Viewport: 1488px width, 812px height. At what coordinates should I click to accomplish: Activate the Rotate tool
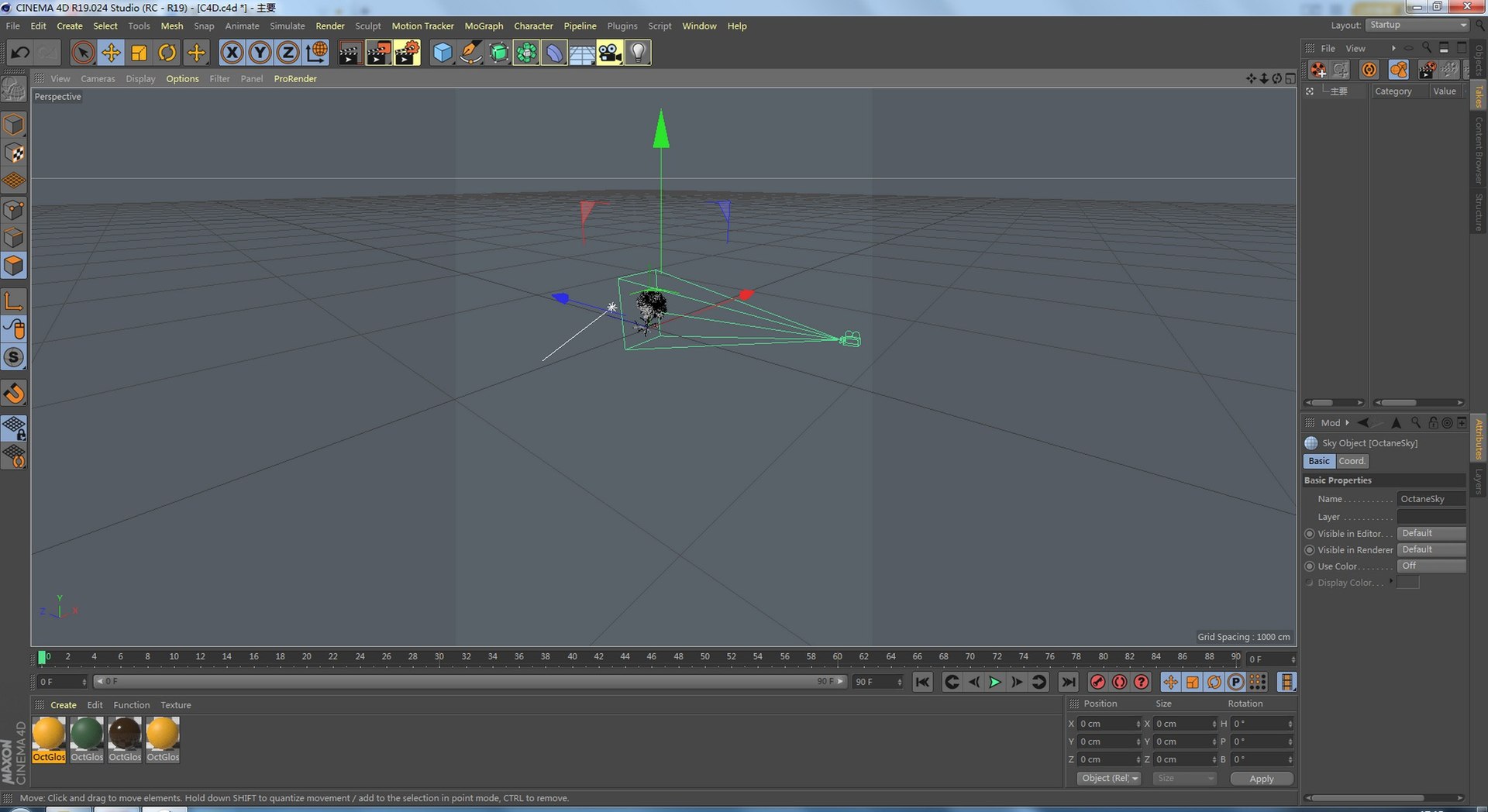click(167, 53)
